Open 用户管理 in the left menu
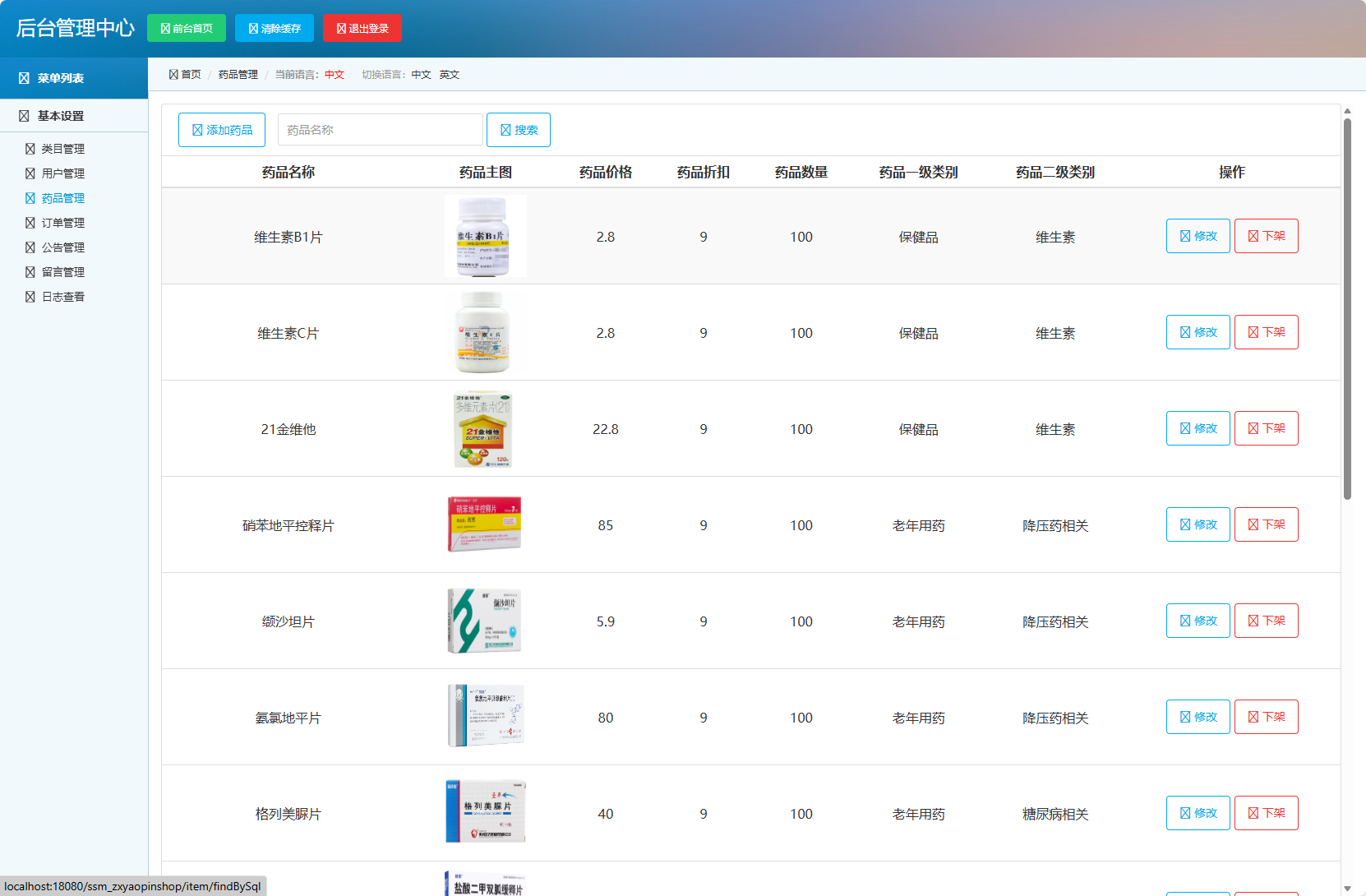The height and width of the screenshot is (896, 1366). coord(61,173)
